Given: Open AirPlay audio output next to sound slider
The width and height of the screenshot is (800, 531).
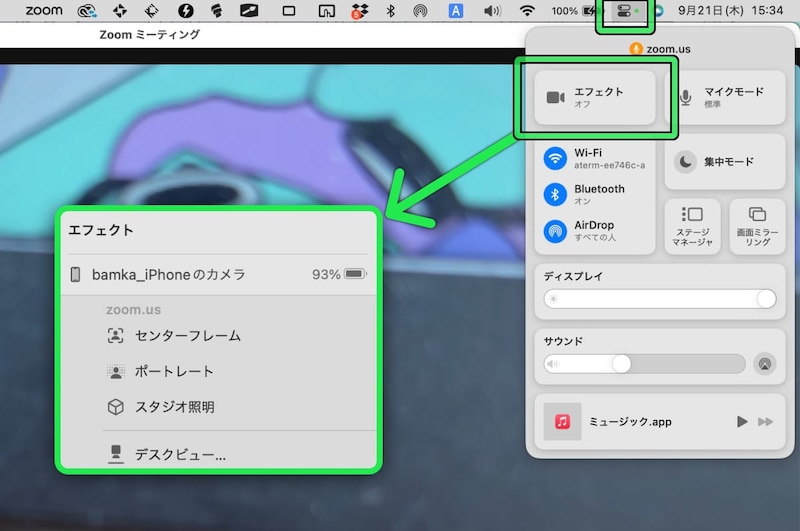Looking at the screenshot, I should tap(765, 364).
